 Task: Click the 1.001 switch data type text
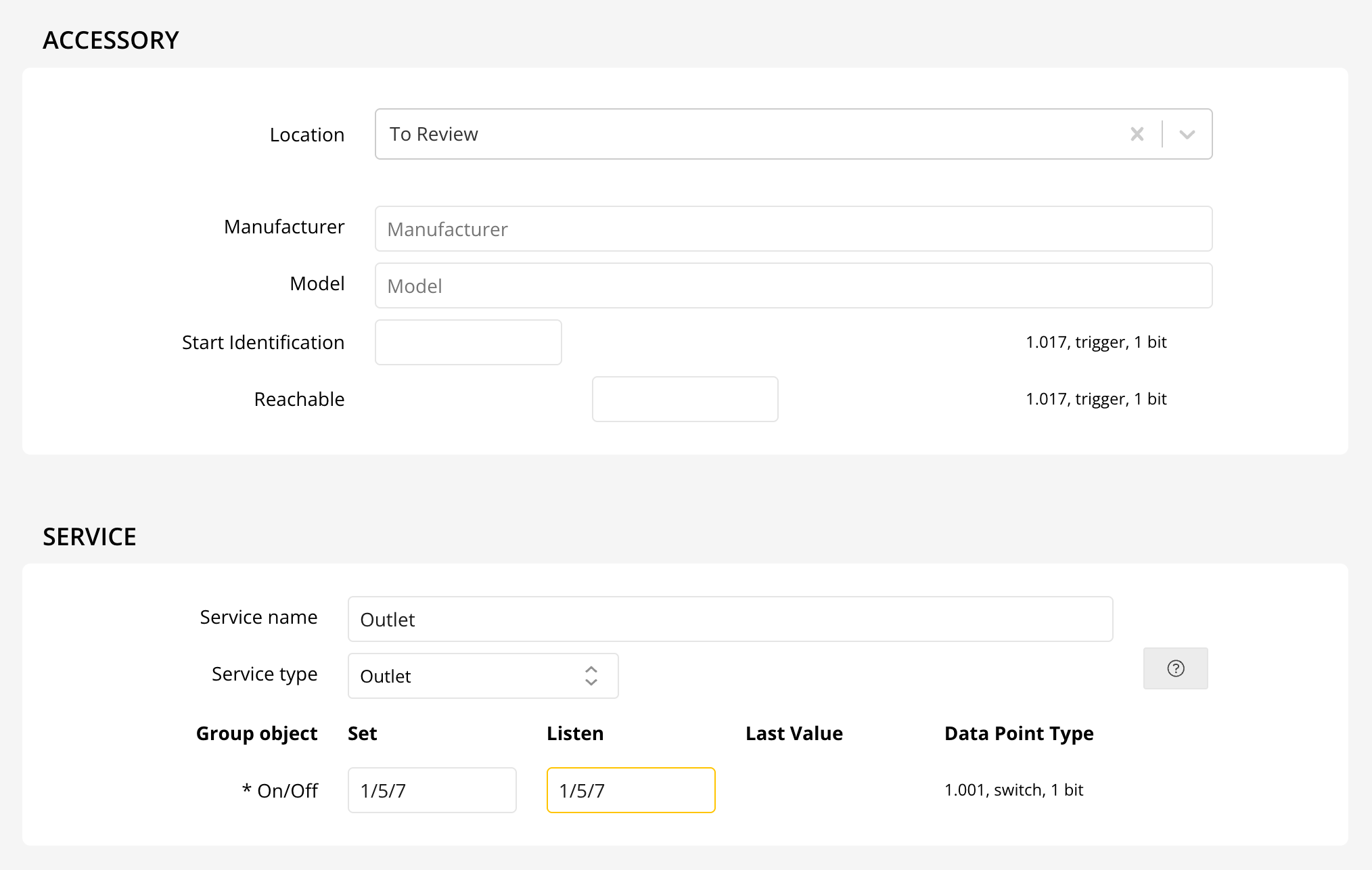click(x=1013, y=789)
